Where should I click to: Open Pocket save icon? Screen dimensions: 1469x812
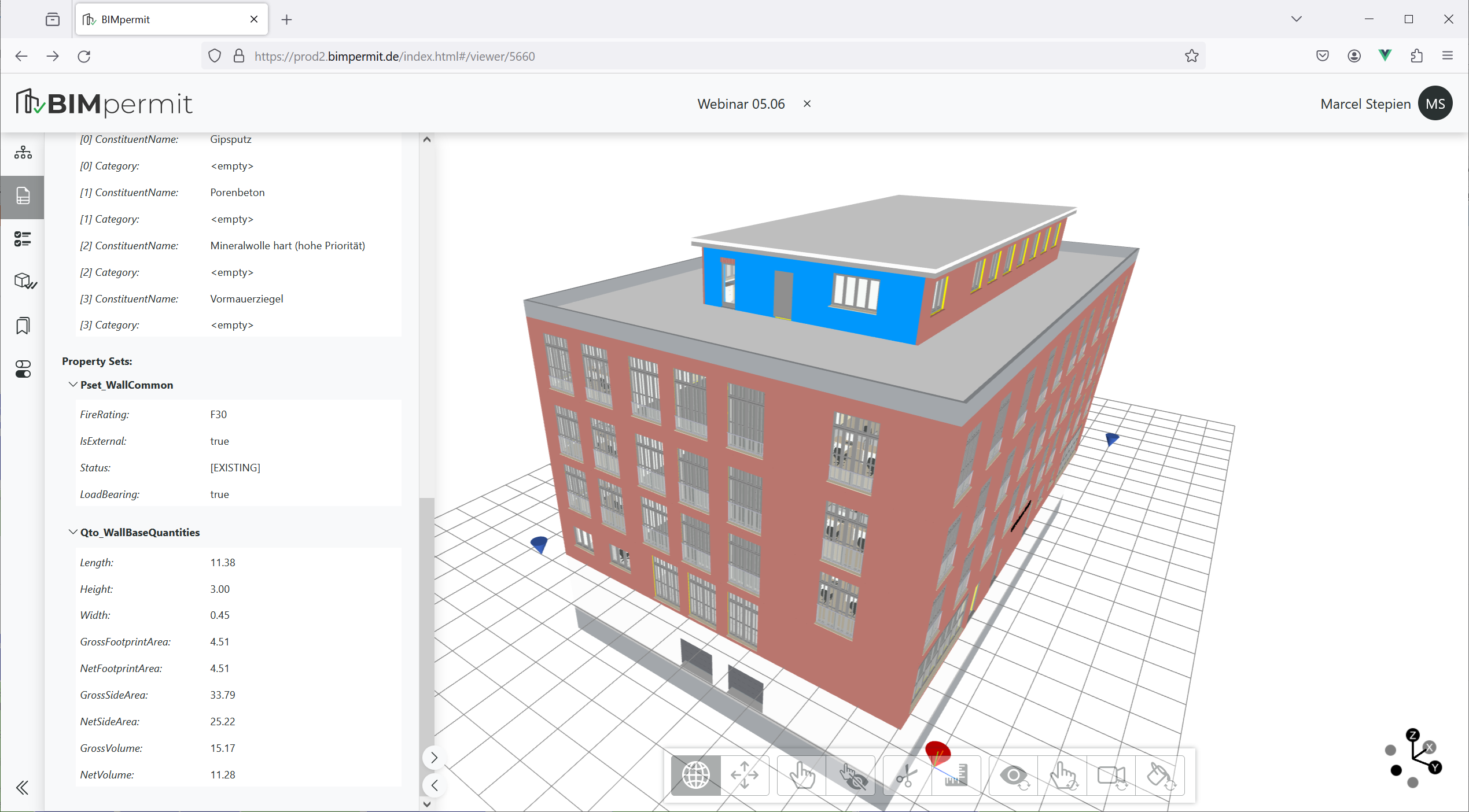(x=1323, y=56)
